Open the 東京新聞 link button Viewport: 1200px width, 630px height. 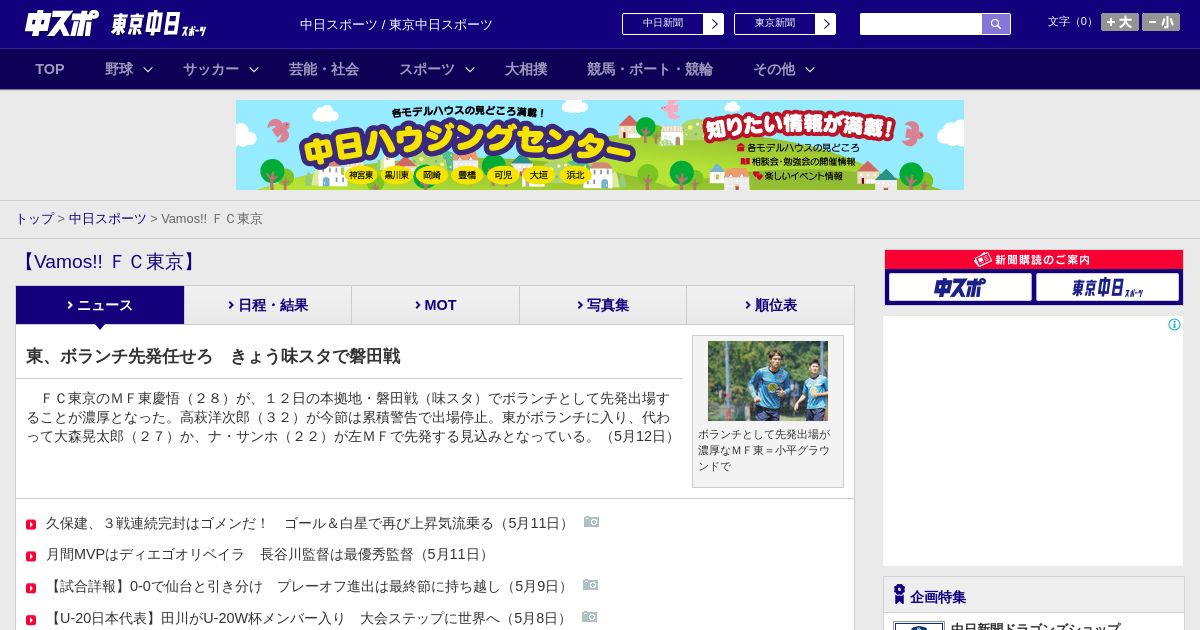(x=775, y=24)
